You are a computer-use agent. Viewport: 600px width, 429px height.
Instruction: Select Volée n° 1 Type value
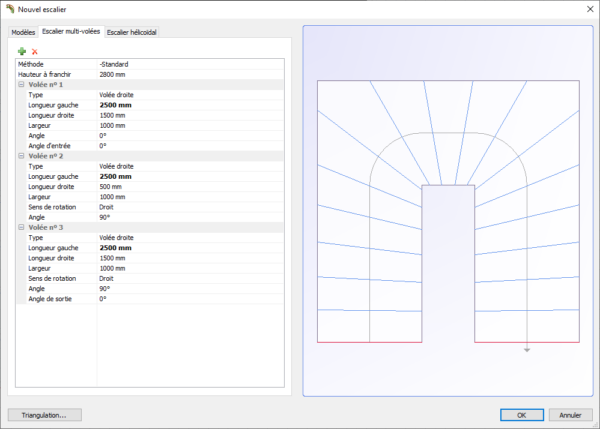[x=191, y=95]
